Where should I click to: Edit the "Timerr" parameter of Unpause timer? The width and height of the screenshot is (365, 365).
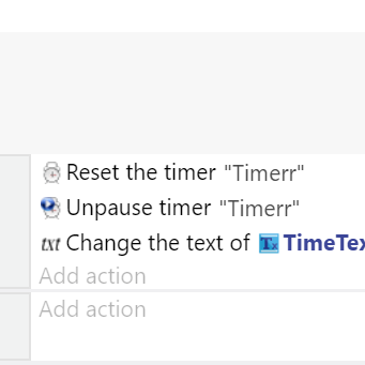(x=260, y=208)
